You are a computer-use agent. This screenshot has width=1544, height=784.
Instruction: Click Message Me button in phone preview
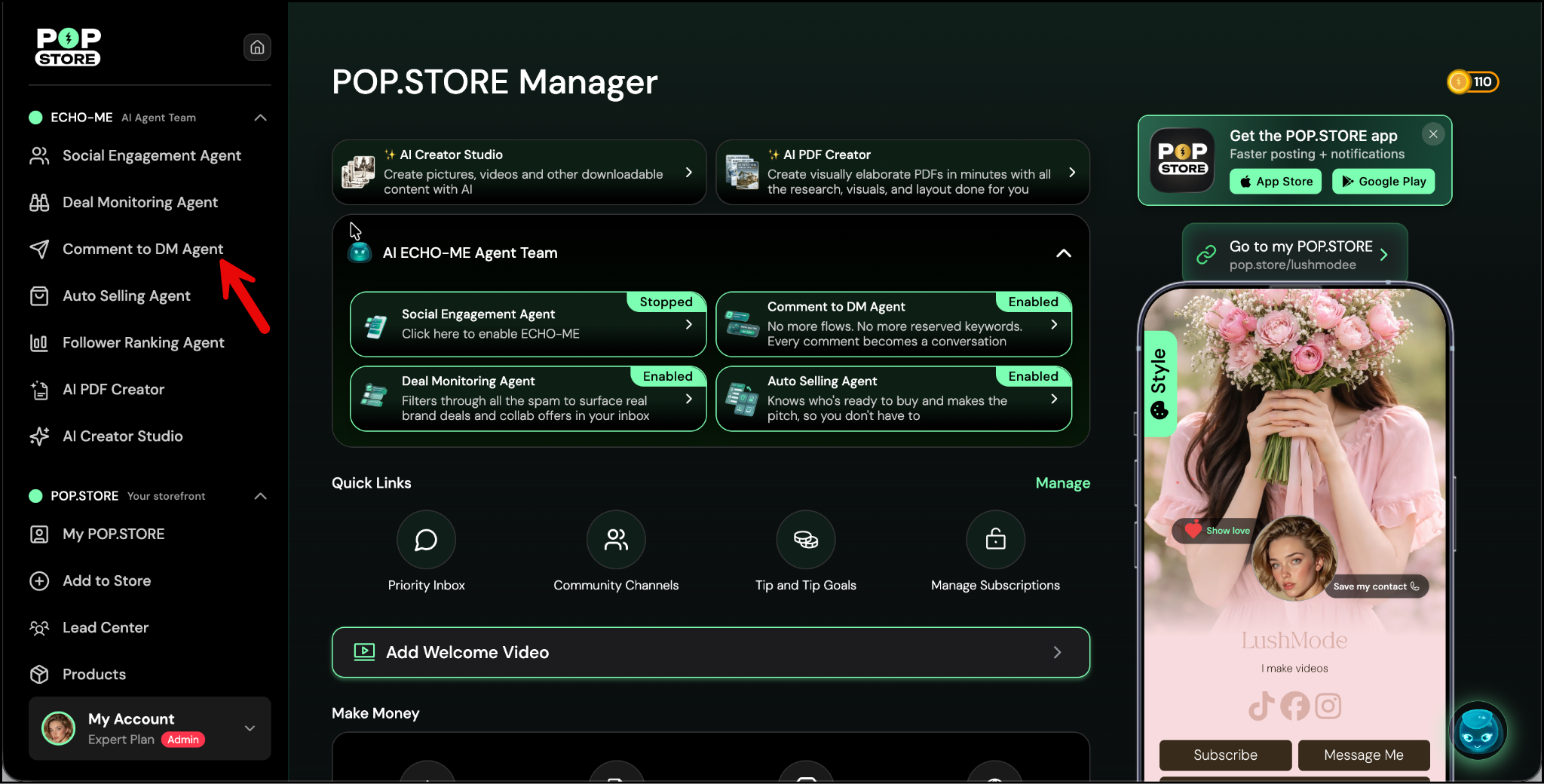tap(1364, 755)
